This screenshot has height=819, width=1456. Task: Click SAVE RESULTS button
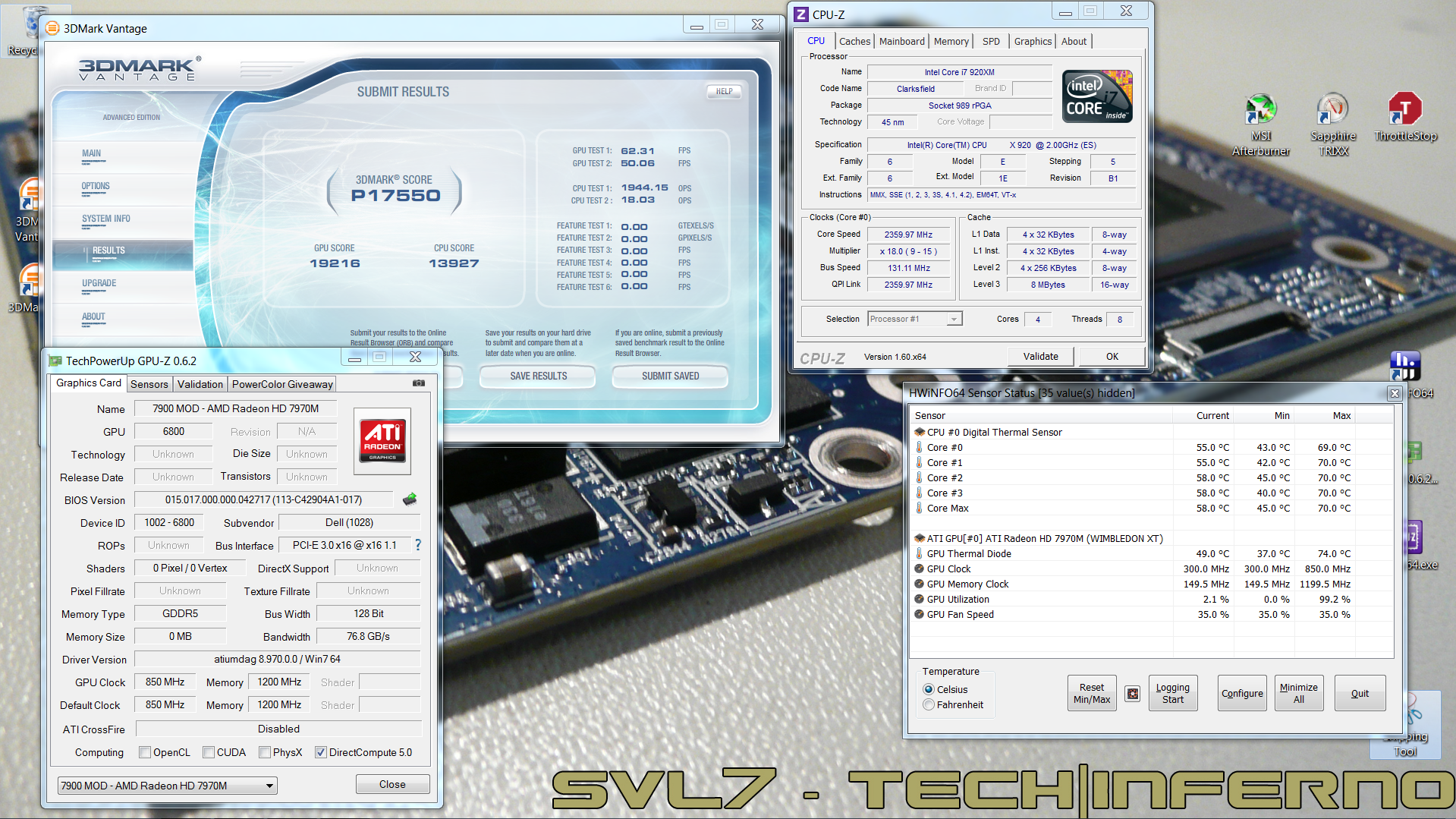pyautogui.click(x=538, y=376)
